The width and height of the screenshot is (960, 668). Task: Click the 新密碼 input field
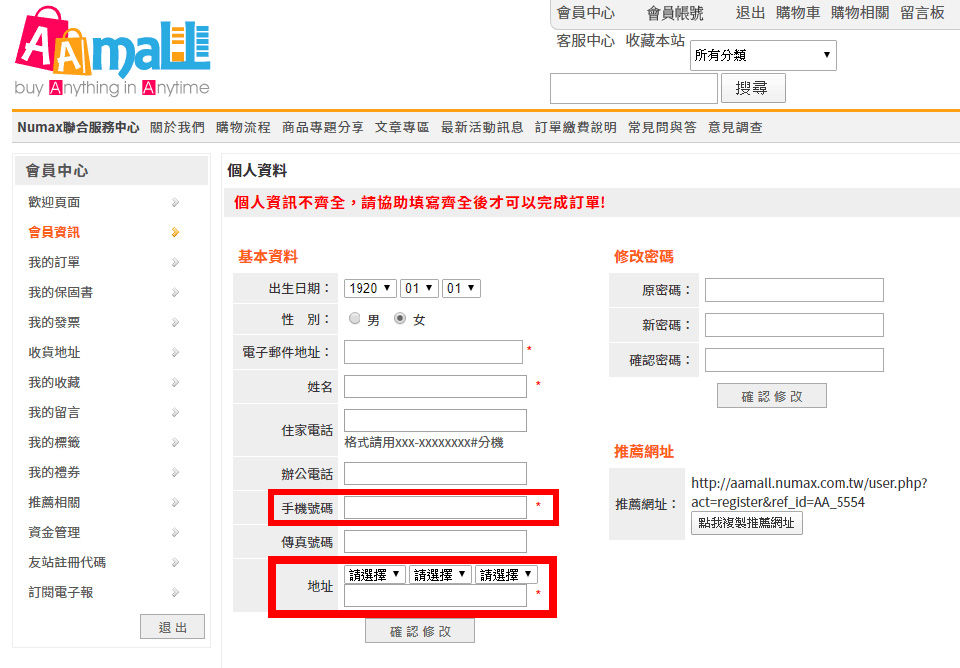click(794, 325)
